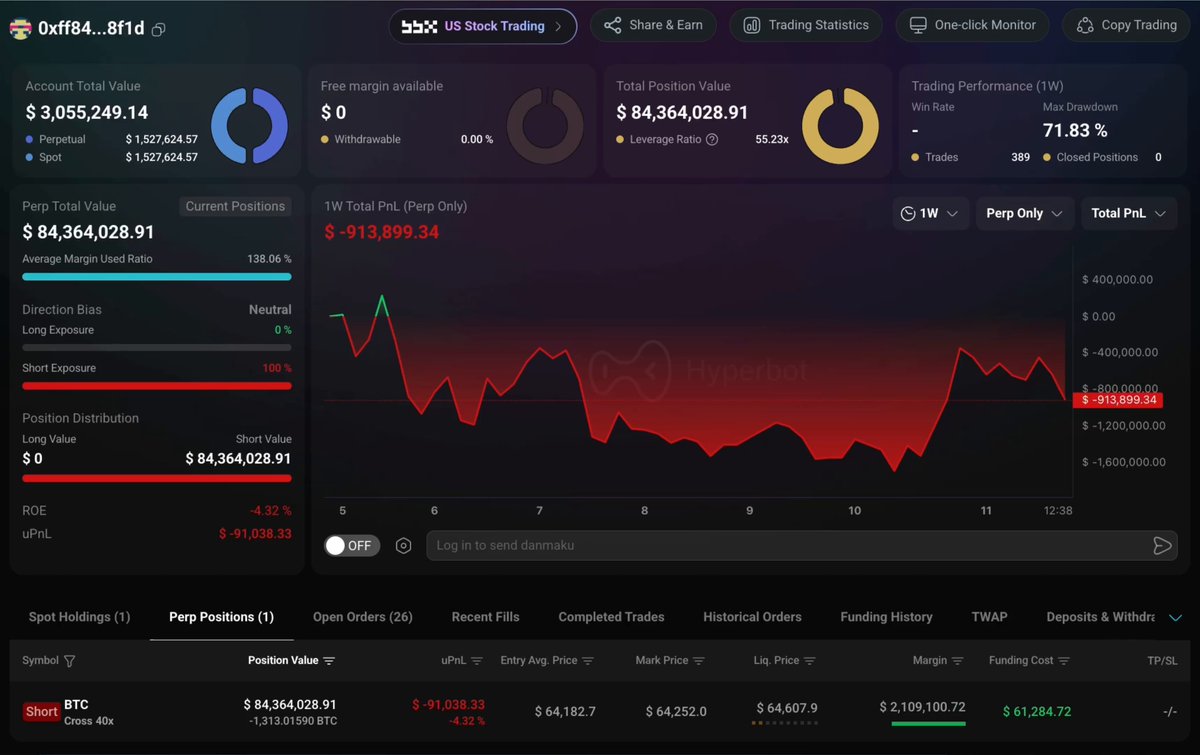Click the filter icon next to Symbol
Image resolution: width=1200 pixels, height=755 pixels.
[69, 661]
